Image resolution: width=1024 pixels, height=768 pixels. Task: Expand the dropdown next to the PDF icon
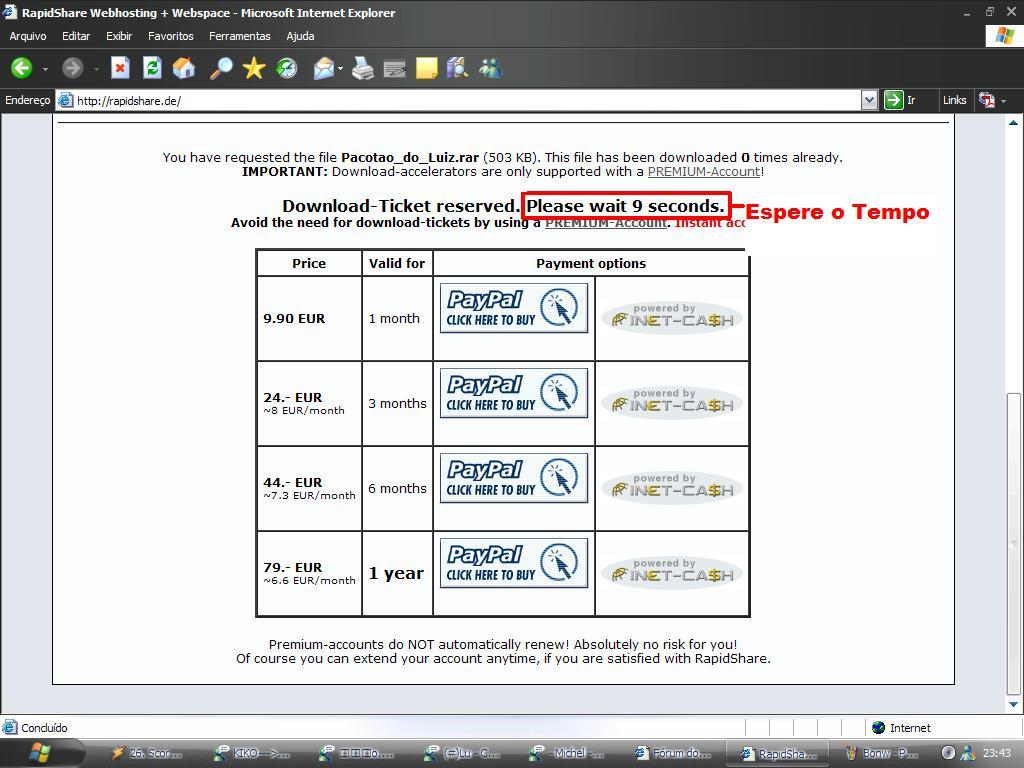(1003, 101)
